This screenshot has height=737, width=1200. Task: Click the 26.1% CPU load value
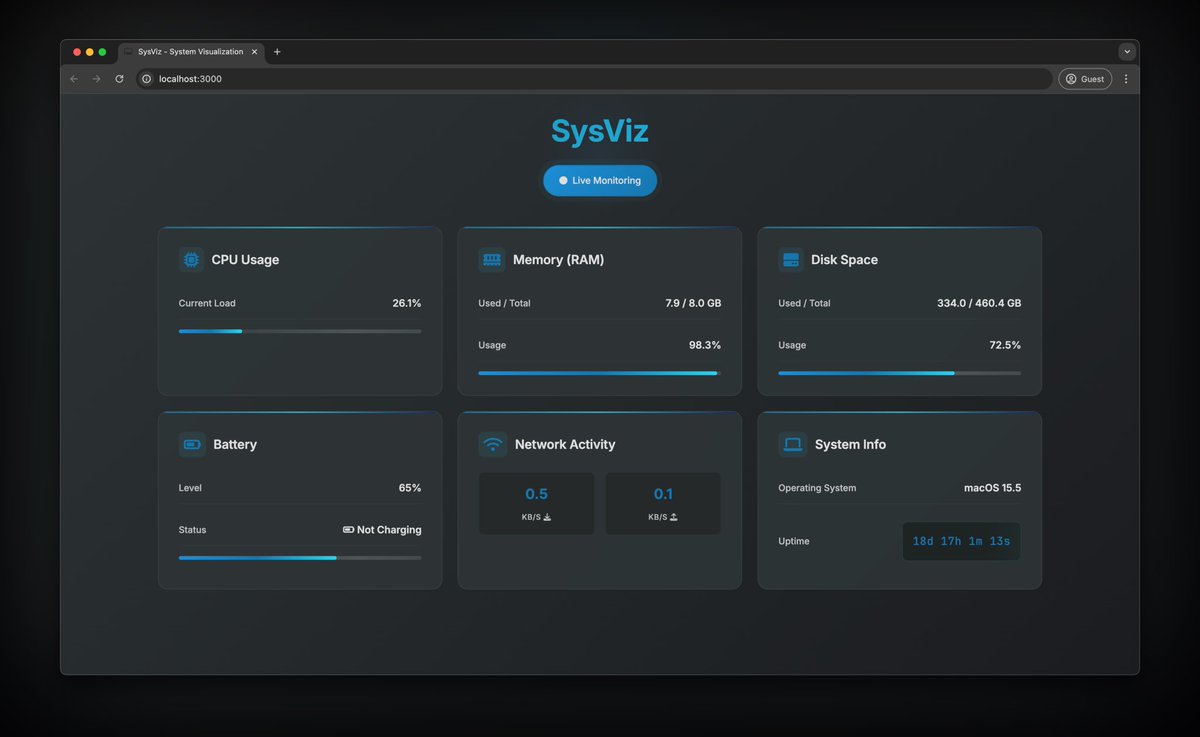407,303
